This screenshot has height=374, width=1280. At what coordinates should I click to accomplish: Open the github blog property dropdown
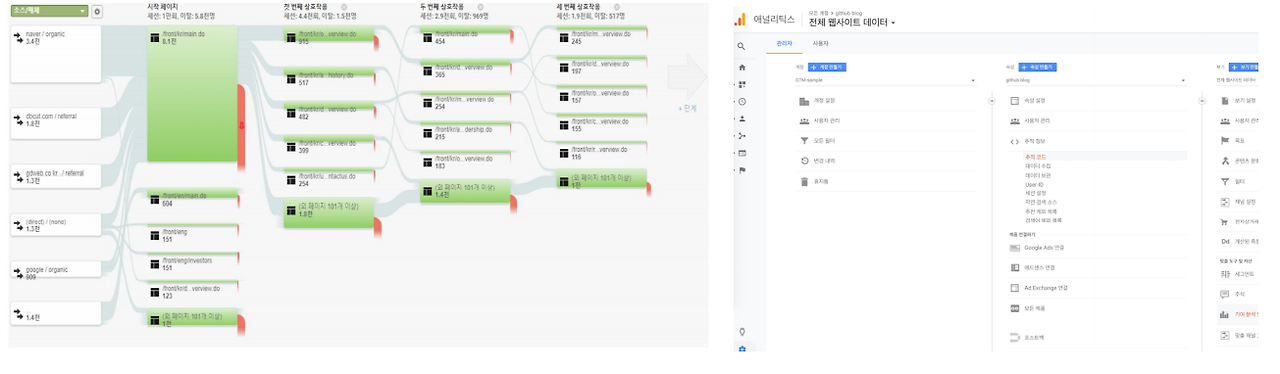click(x=1098, y=79)
